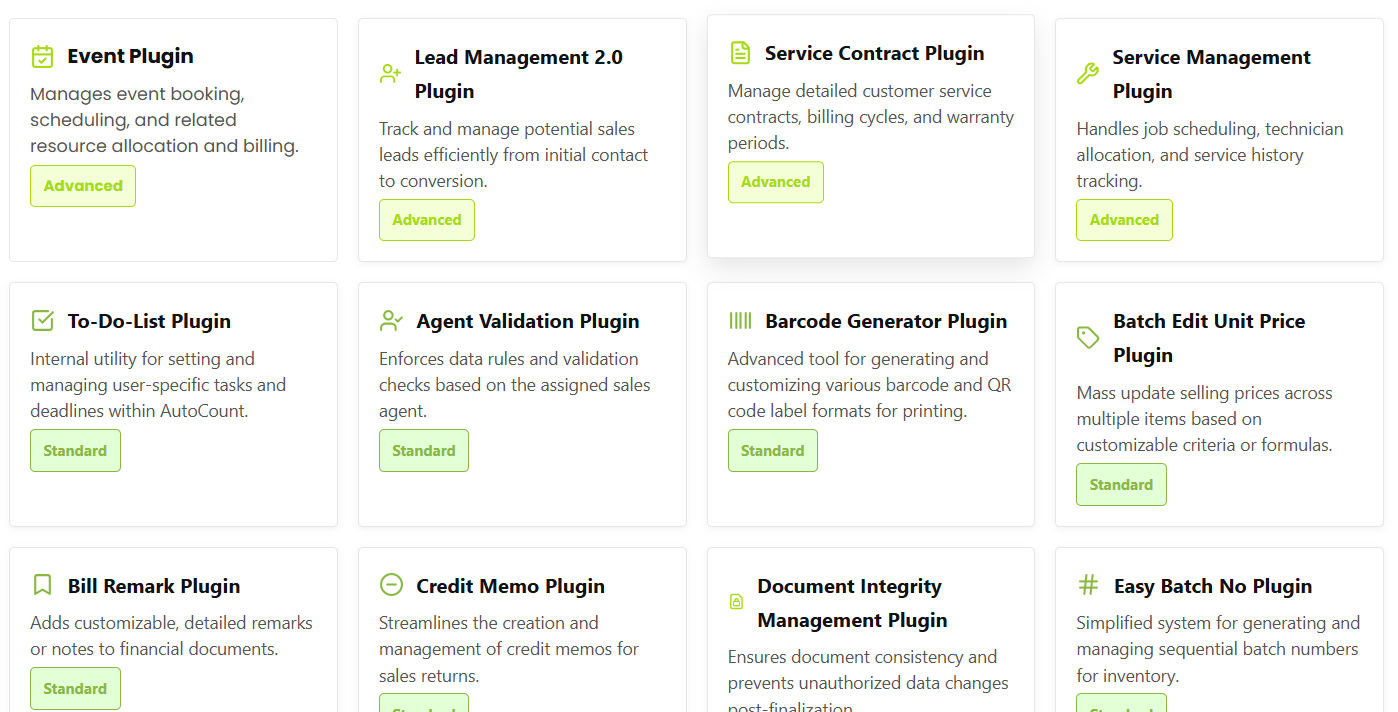Click the checkbox icon beside To-Do-List Plugin

click(x=42, y=321)
